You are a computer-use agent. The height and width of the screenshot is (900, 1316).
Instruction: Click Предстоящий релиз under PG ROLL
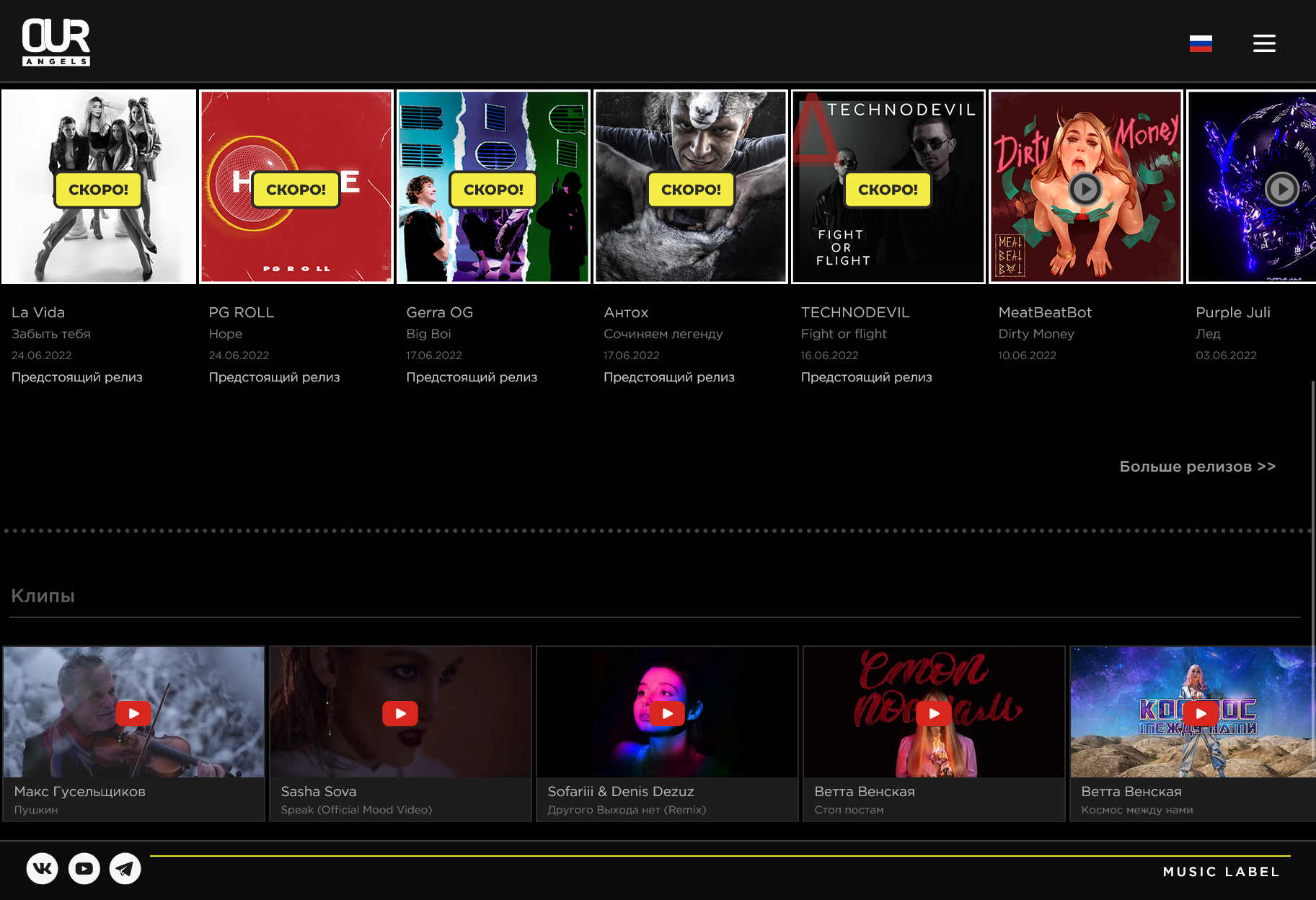(274, 377)
